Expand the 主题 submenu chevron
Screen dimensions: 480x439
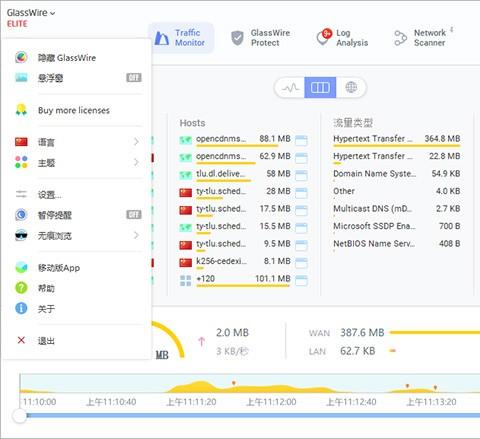point(136,162)
